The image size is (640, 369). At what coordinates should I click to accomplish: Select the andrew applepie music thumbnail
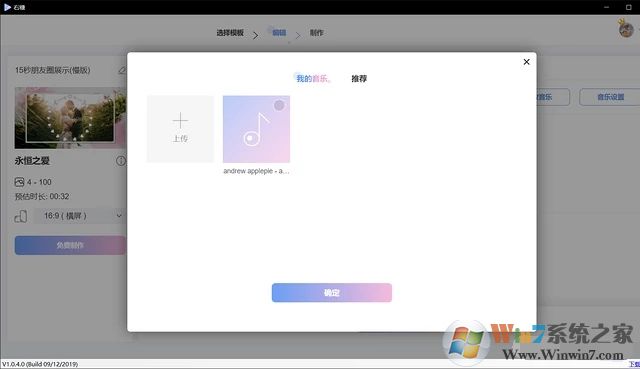(256, 129)
